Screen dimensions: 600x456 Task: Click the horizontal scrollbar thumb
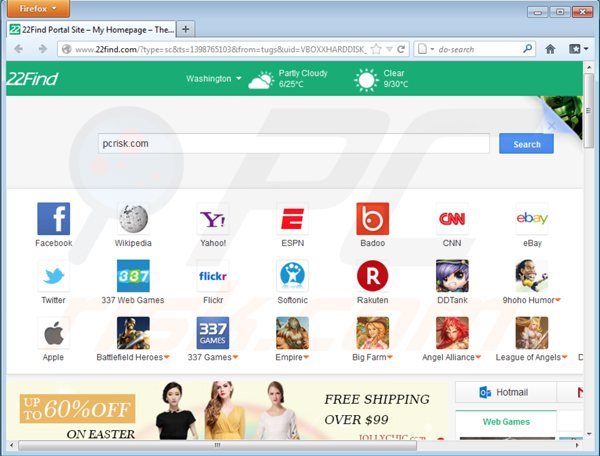tap(217, 445)
